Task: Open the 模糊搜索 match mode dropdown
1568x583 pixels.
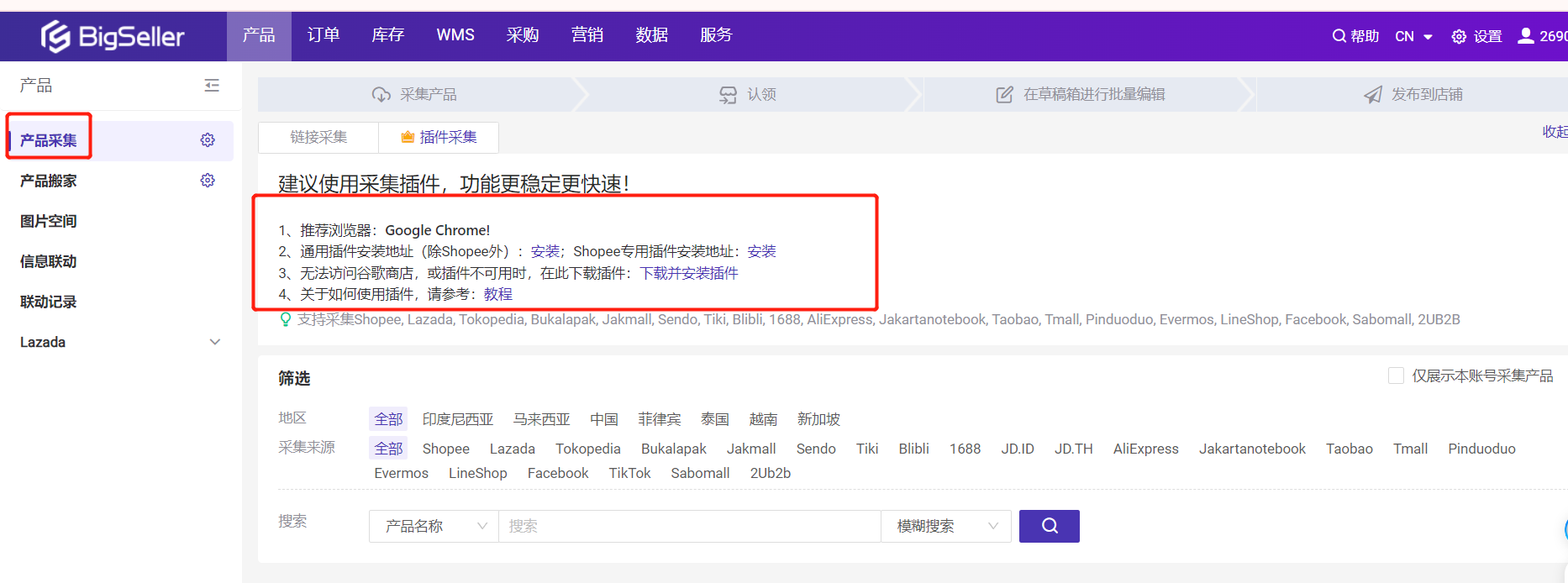Action: click(x=945, y=526)
